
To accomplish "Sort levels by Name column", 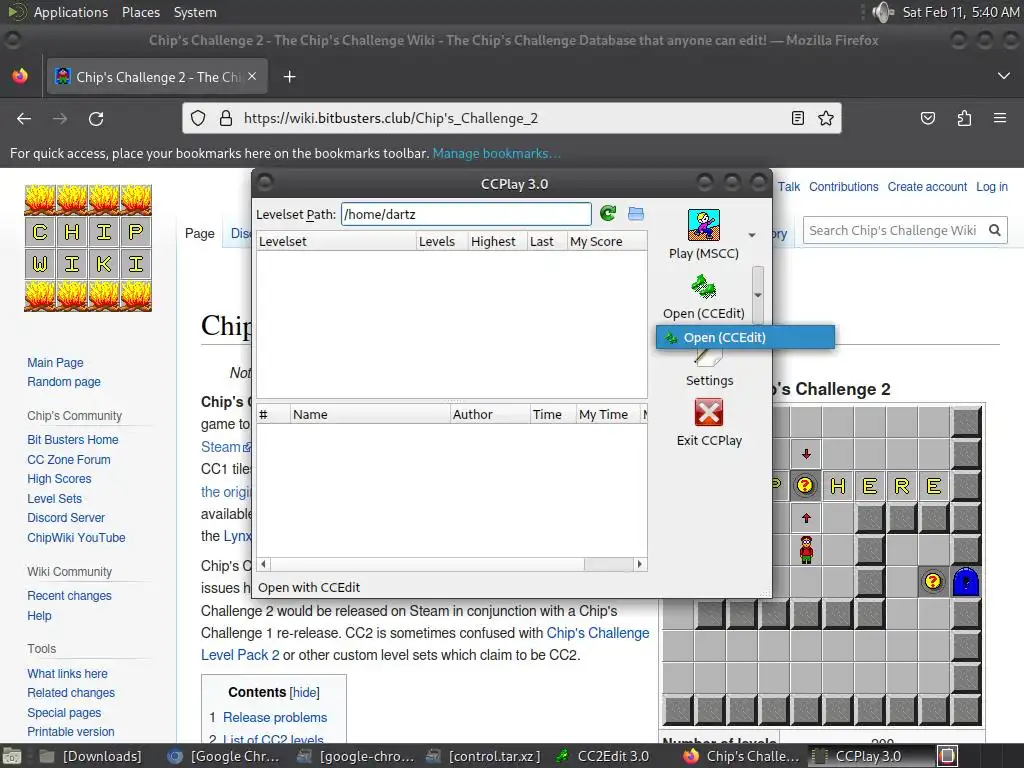I will (x=370, y=414).
